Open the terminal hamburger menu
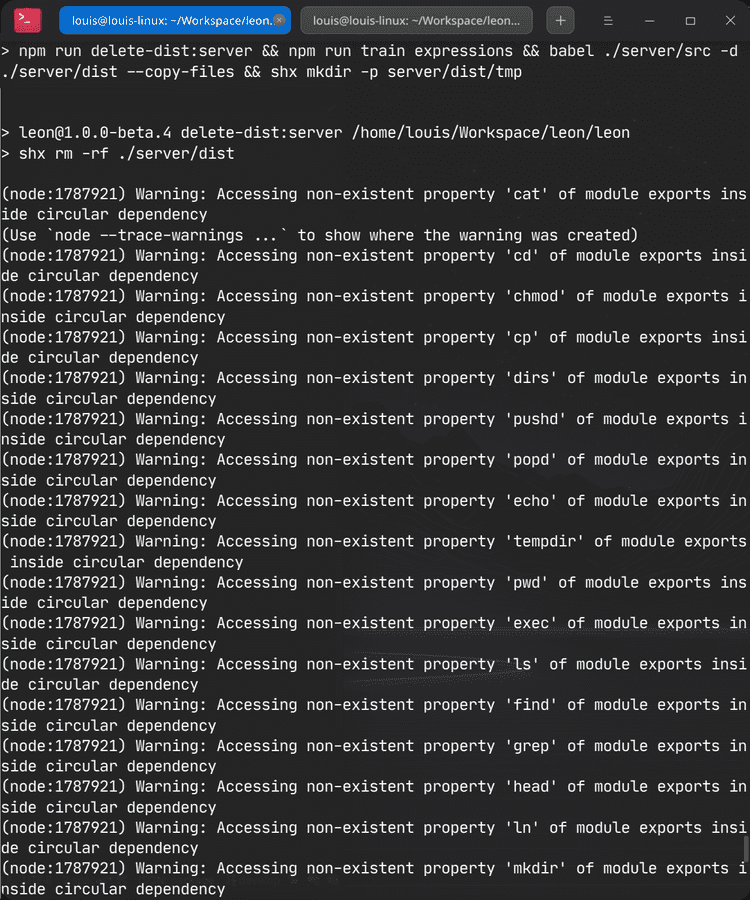The image size is (750, 900). tap(608, 21)
